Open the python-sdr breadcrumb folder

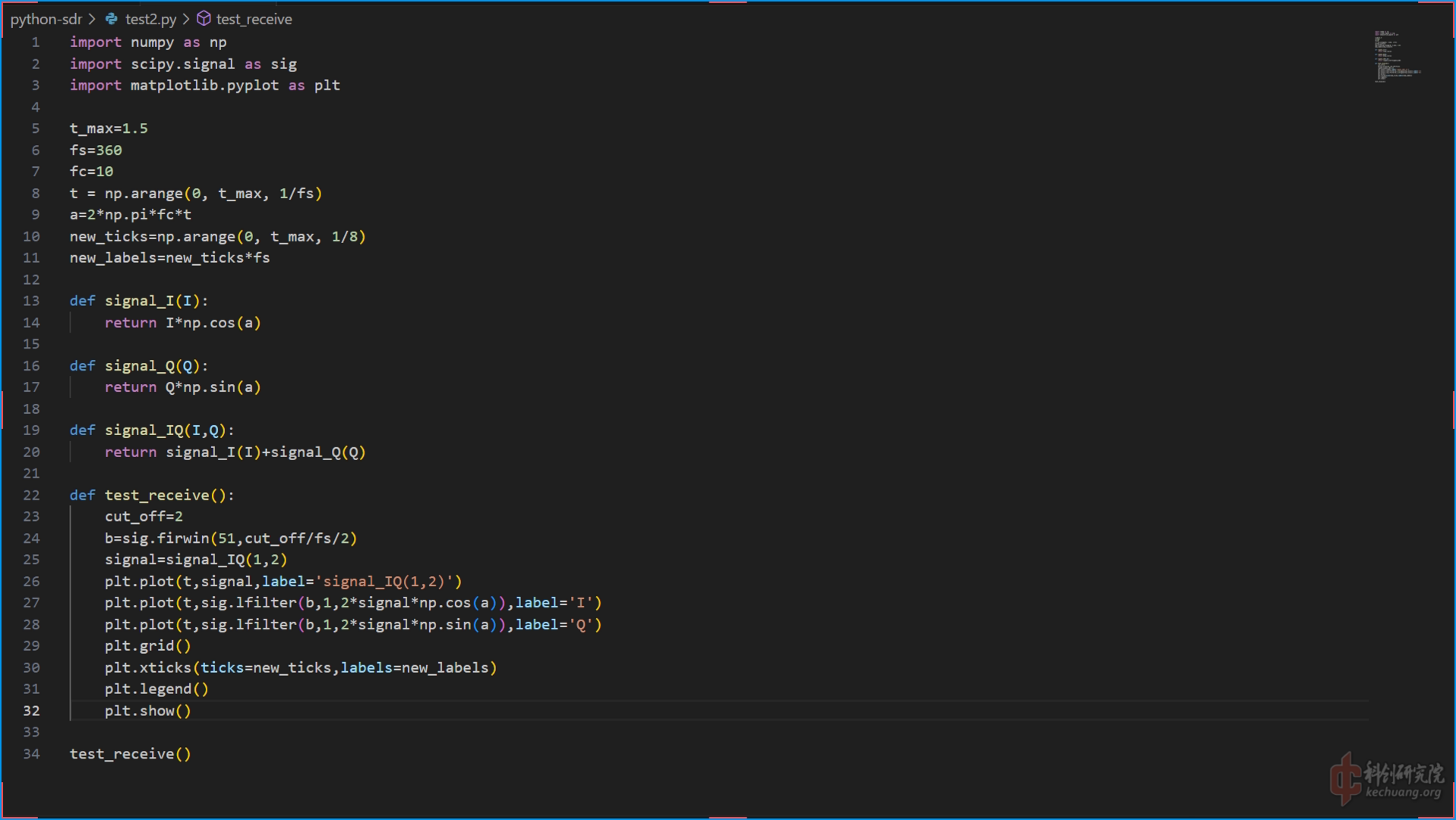point(46,19)
